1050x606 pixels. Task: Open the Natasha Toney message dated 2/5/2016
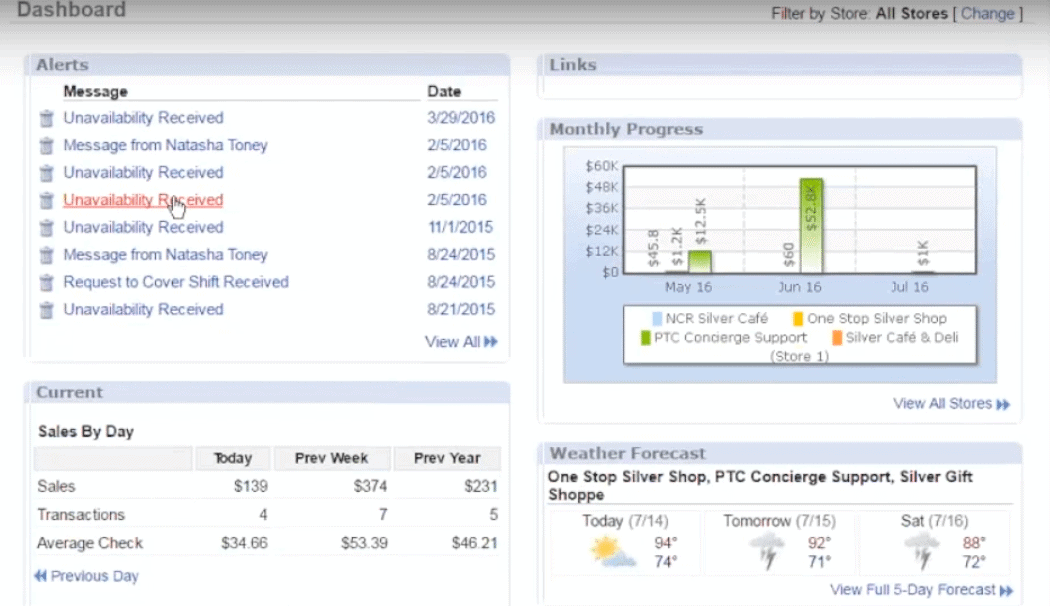(165, 145)
